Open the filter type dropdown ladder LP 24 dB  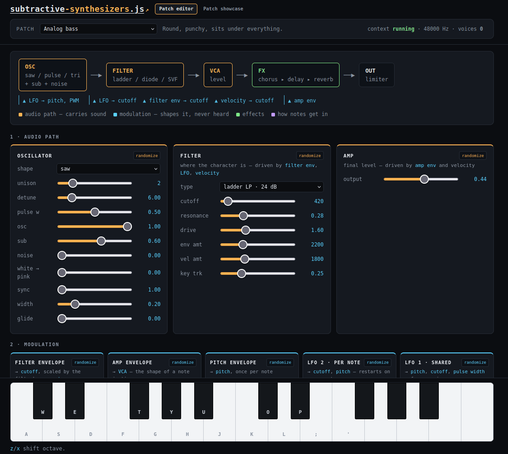click(x=271, y=187)
